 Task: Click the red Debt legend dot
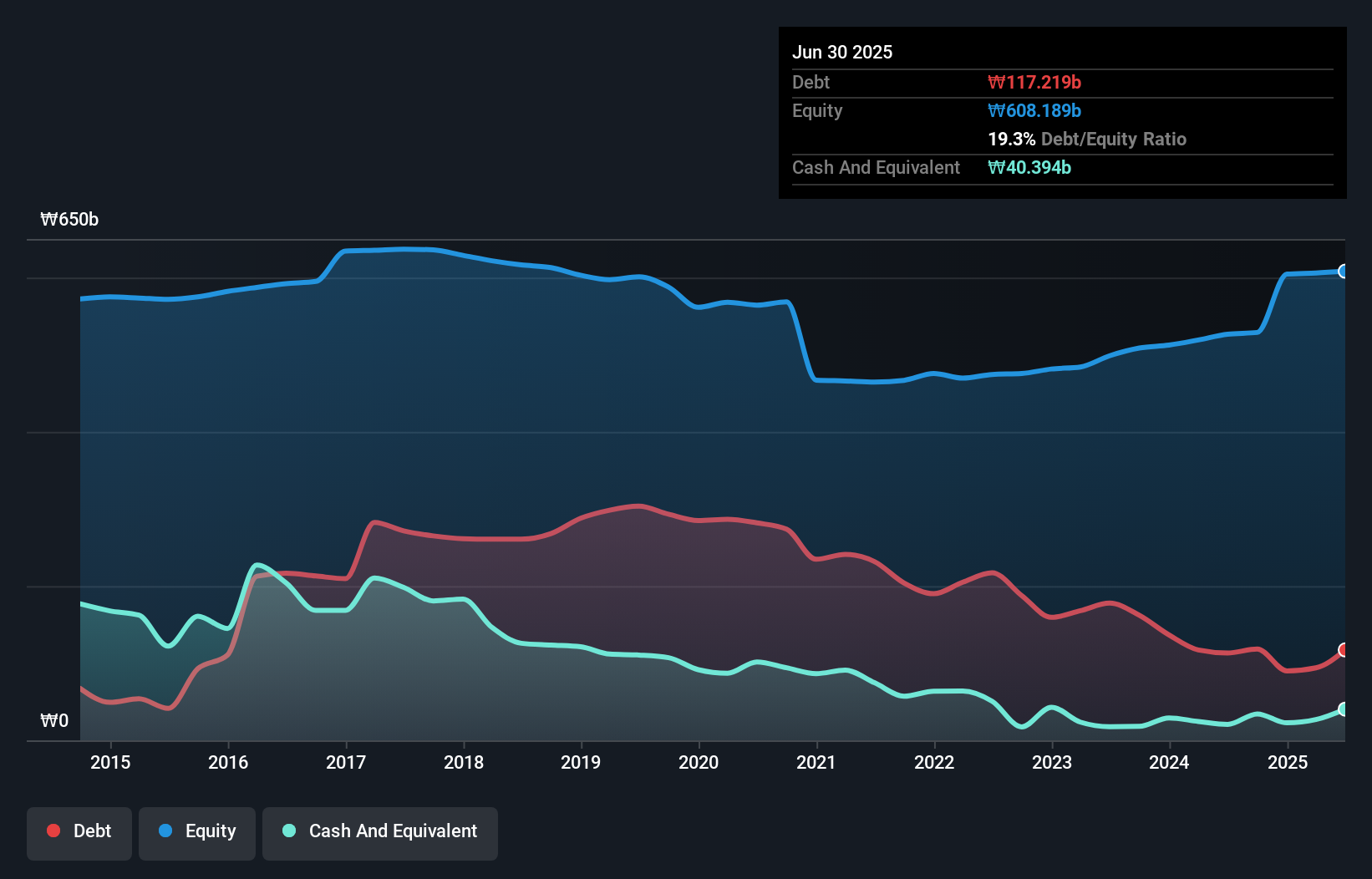point(53,831)
